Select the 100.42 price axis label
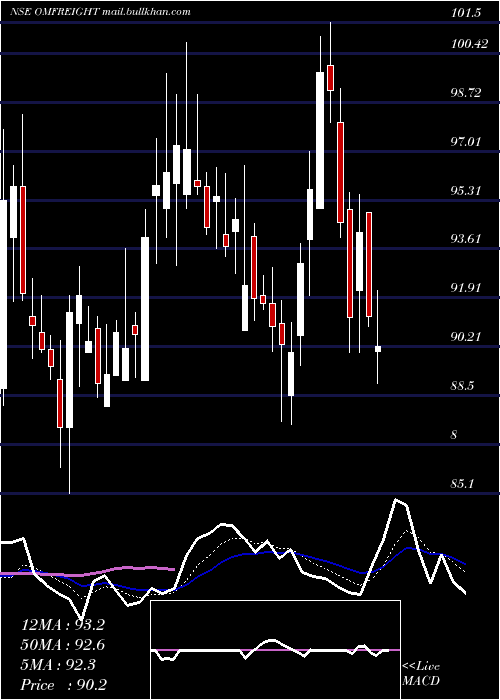 pos(469,44)
